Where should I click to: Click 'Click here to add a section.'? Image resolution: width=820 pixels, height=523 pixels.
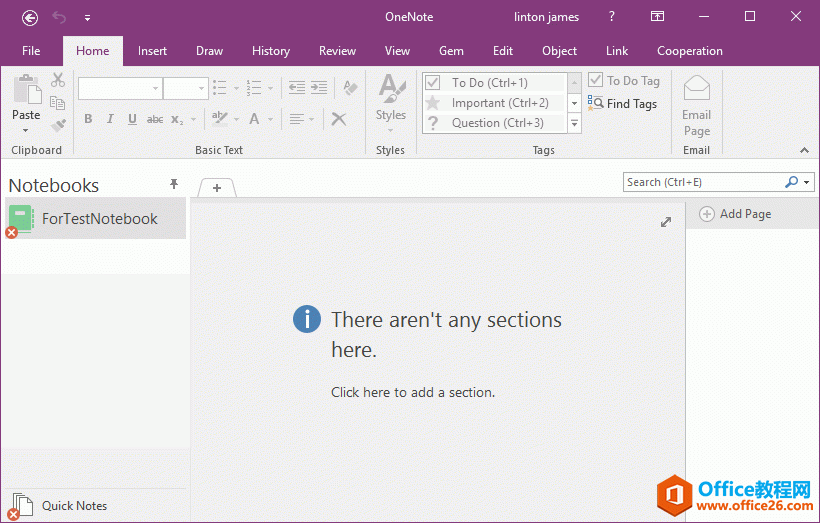pyautogui.click(x=413, y=392)
